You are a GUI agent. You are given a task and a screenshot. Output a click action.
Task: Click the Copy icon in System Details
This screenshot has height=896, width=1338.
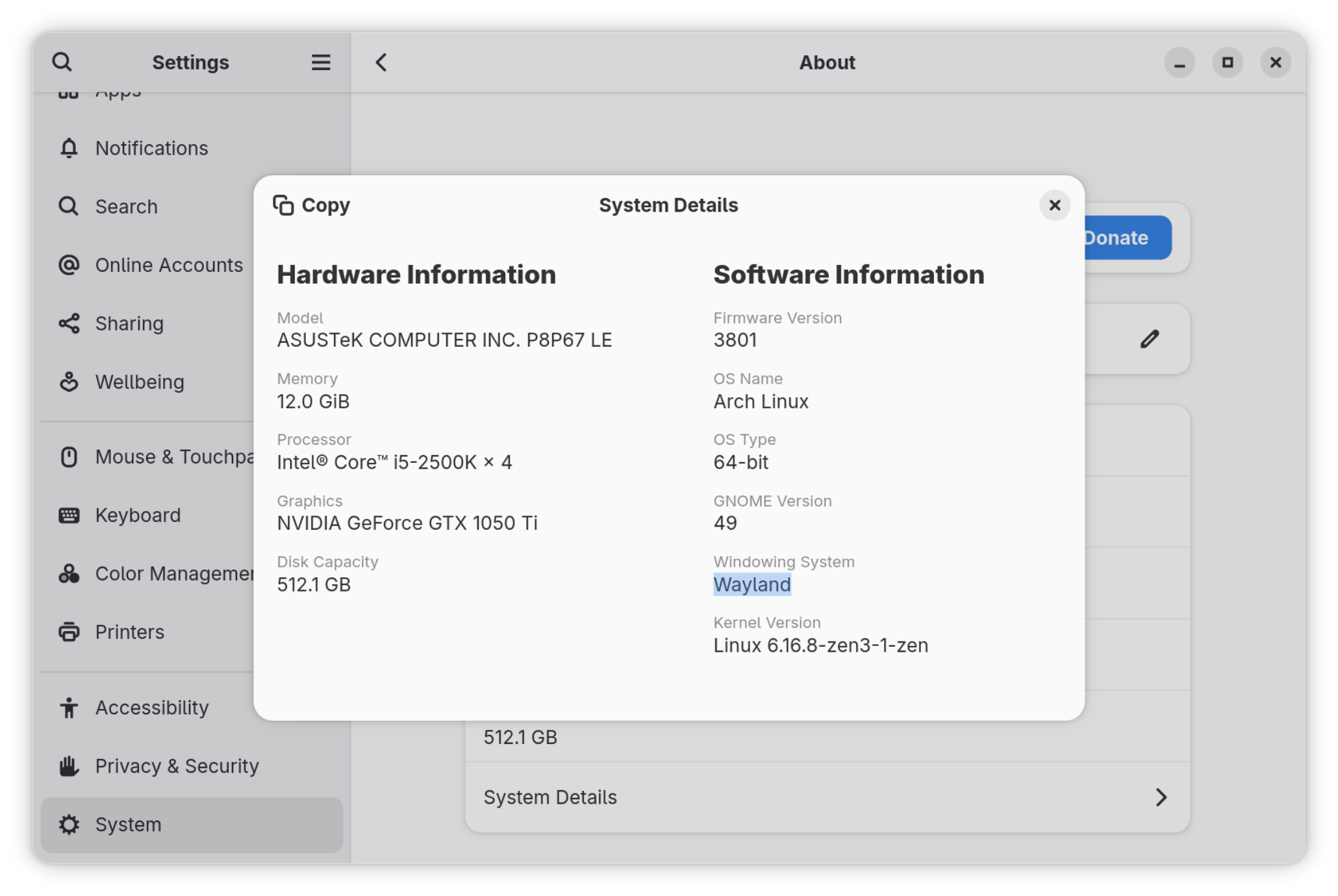[283, 205]
